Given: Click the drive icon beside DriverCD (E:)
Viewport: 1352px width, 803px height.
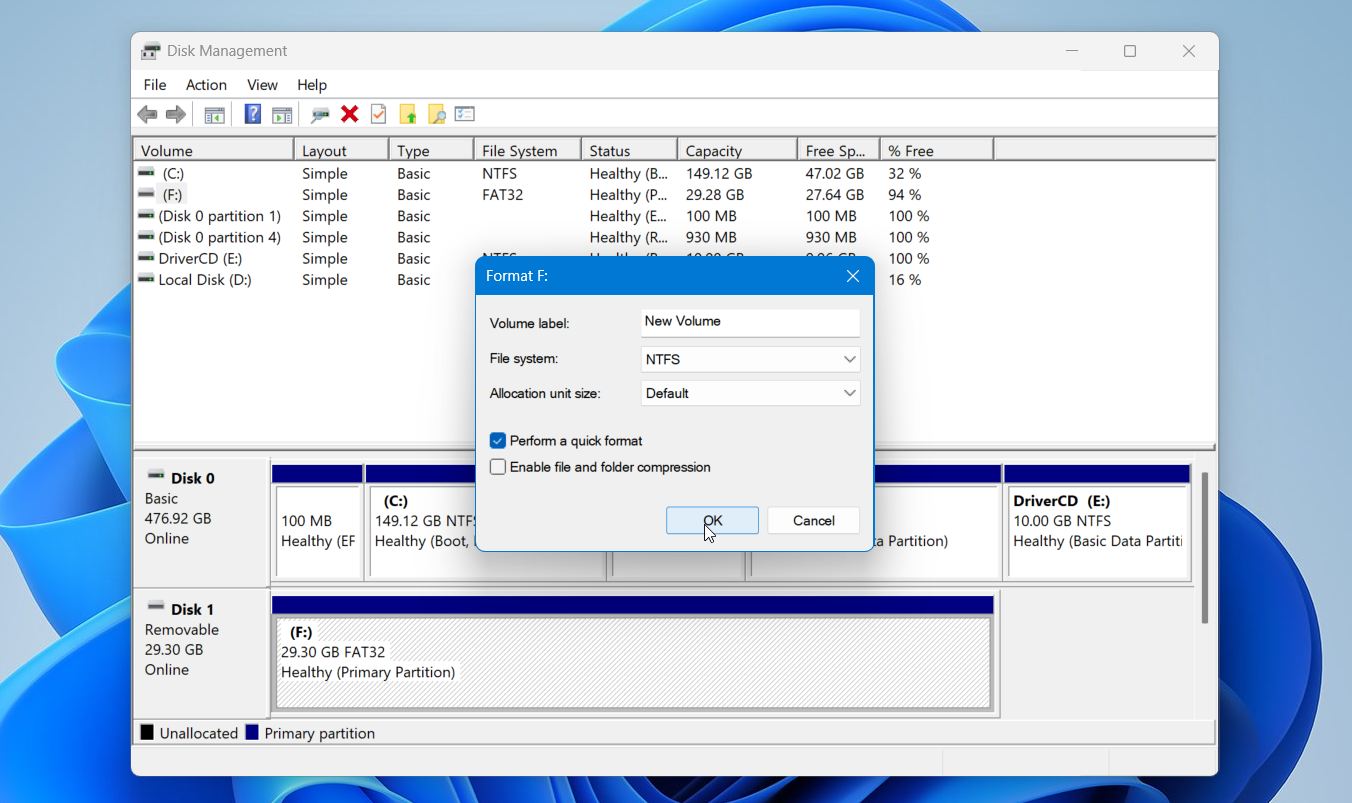Looking at the screenshot, I should coord(145,258).
